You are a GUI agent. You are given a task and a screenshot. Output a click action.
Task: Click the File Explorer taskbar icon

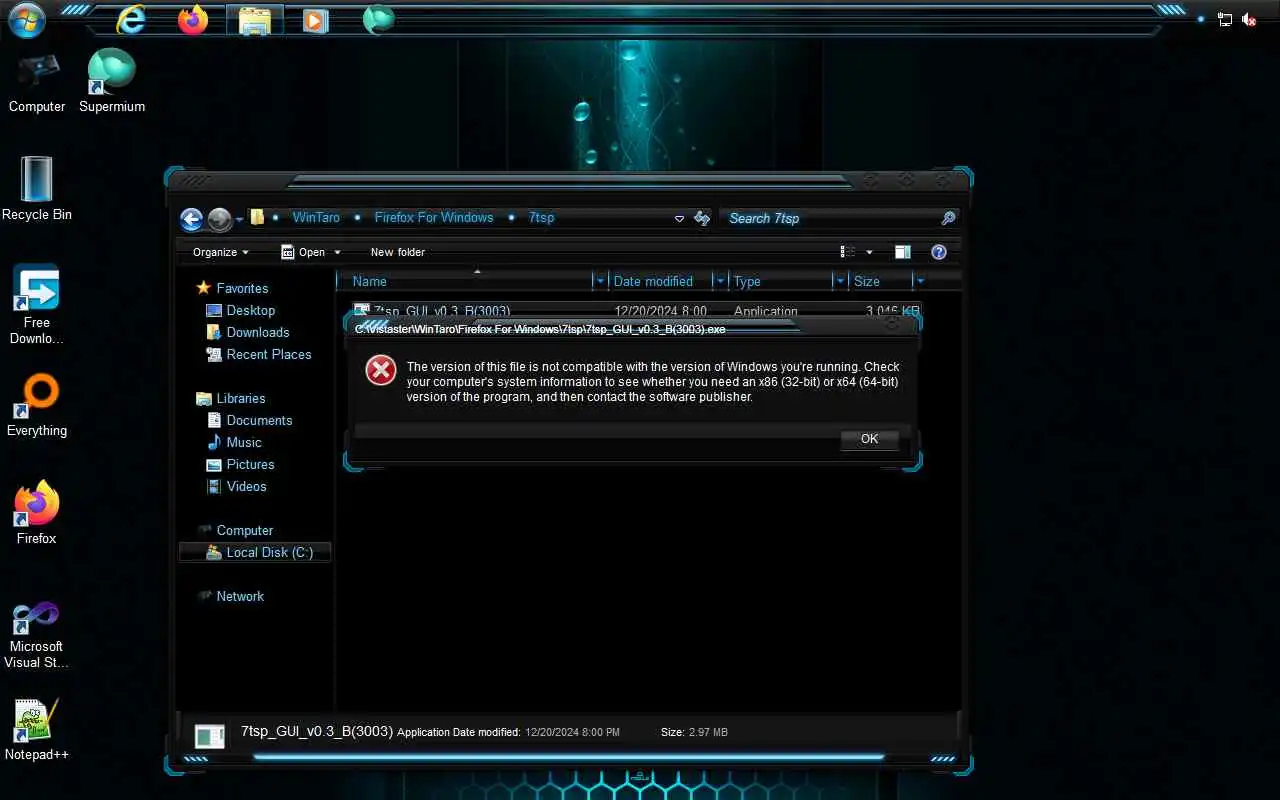click(254, 19)
